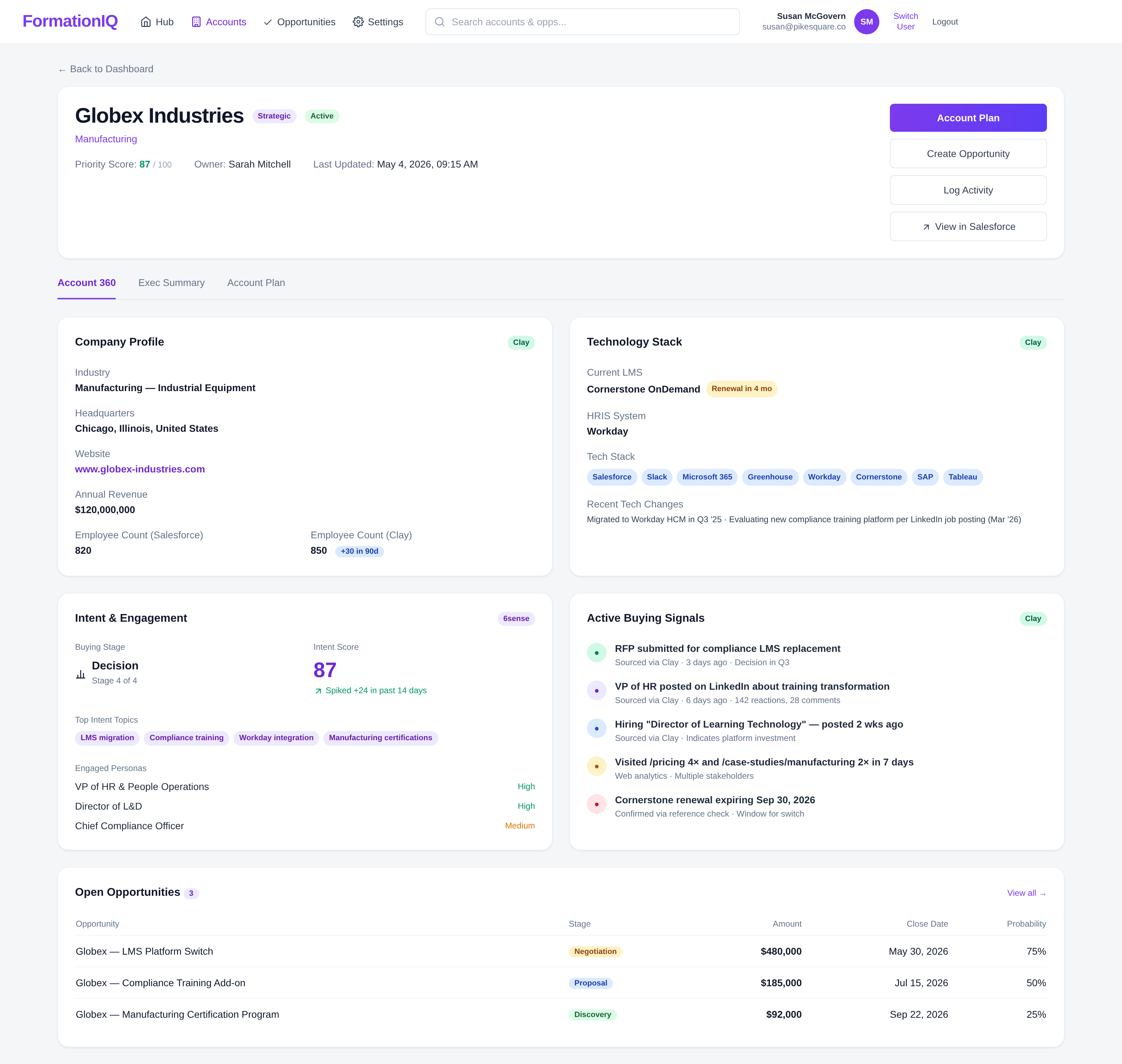This screenshot has width=1122, height=1064.
Task: Switch to the Exec Summary tab
Action: point(171,282)
